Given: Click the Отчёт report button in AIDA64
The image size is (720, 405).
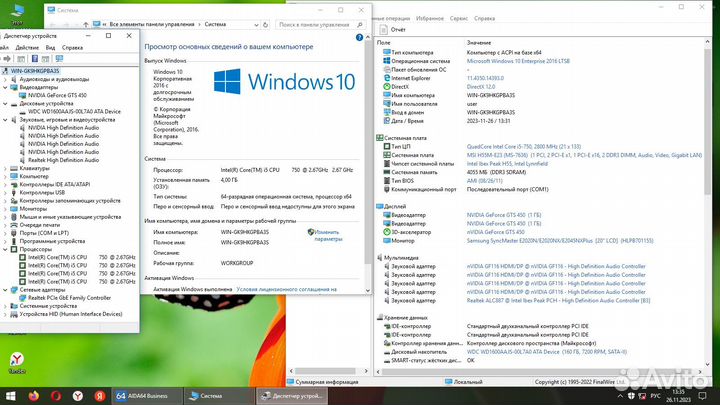Looking at the screenshot, I should (x=393, y=30).
